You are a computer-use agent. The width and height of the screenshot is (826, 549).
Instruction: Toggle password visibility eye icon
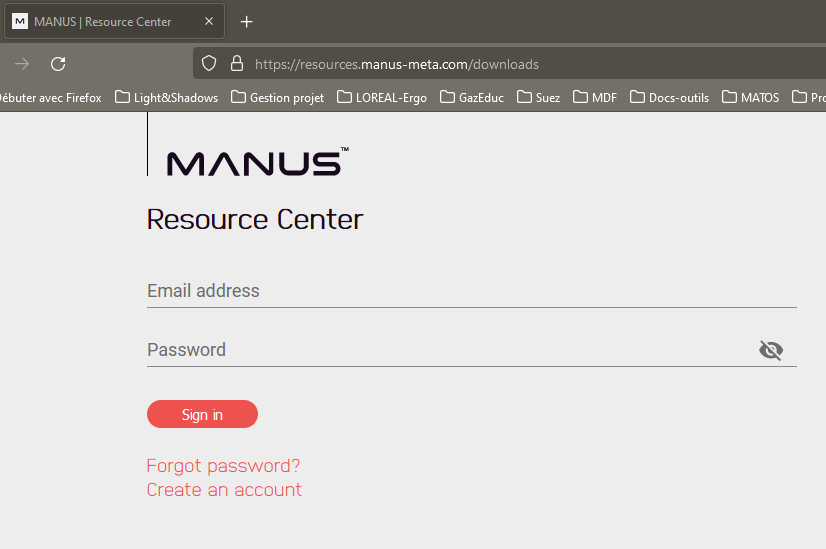[770, 350]
